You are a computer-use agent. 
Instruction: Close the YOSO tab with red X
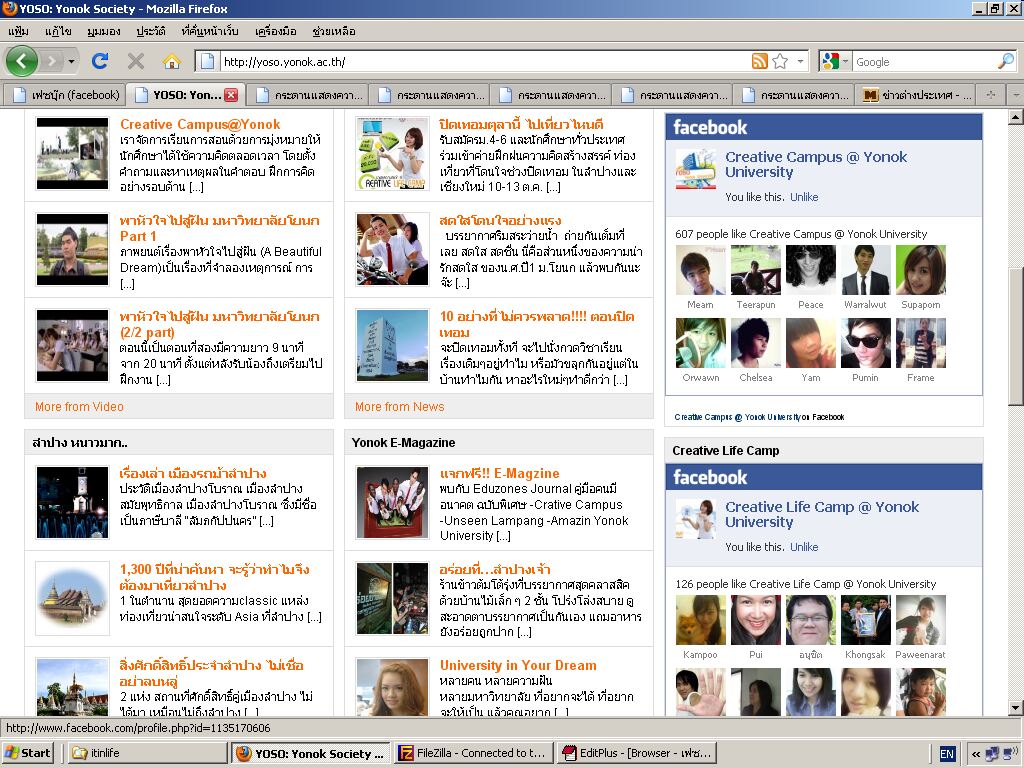[231, 95]
